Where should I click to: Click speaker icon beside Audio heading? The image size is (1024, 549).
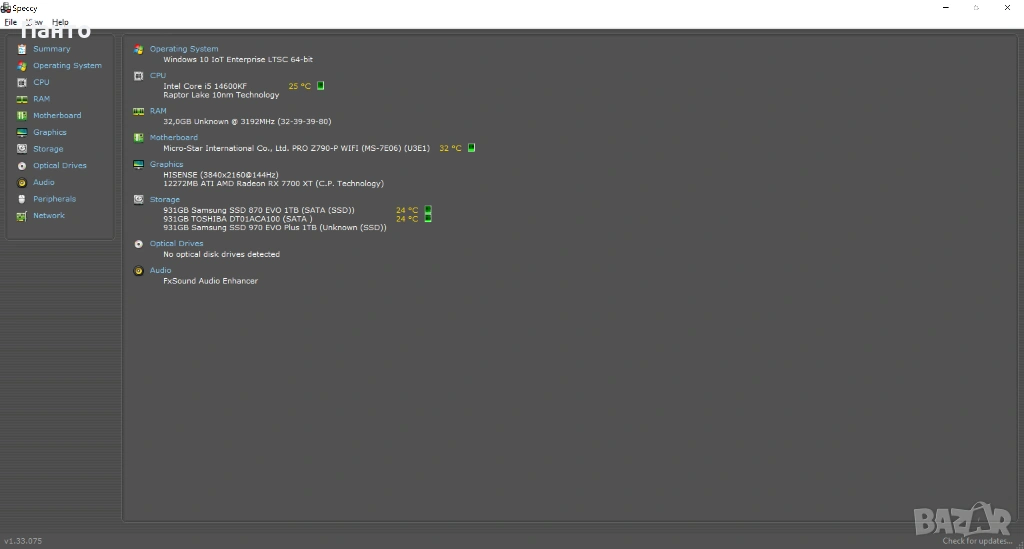[x=138, y=271]
